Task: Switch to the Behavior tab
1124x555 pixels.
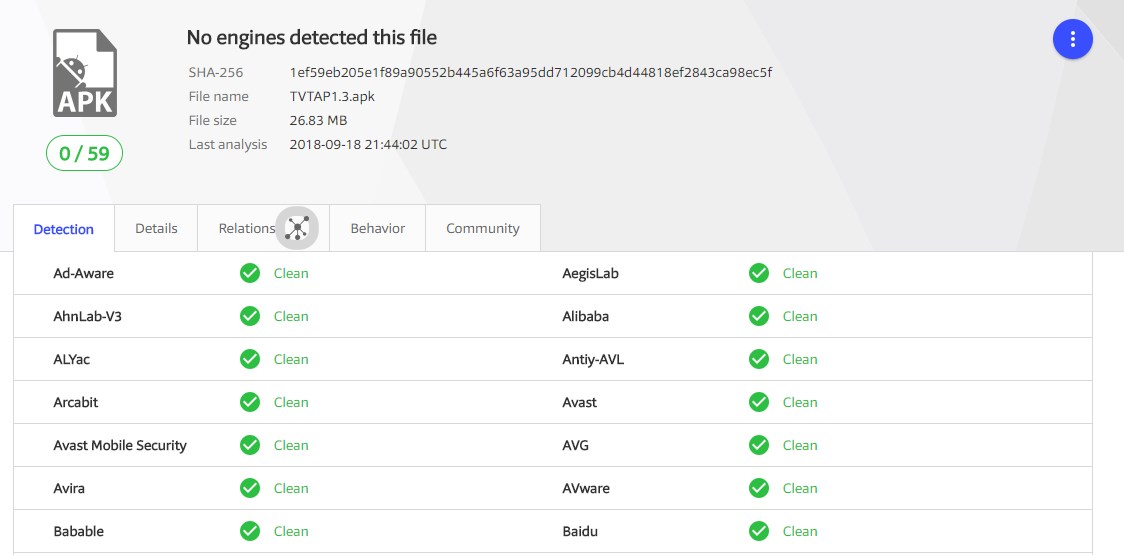Action: [377, 228]
